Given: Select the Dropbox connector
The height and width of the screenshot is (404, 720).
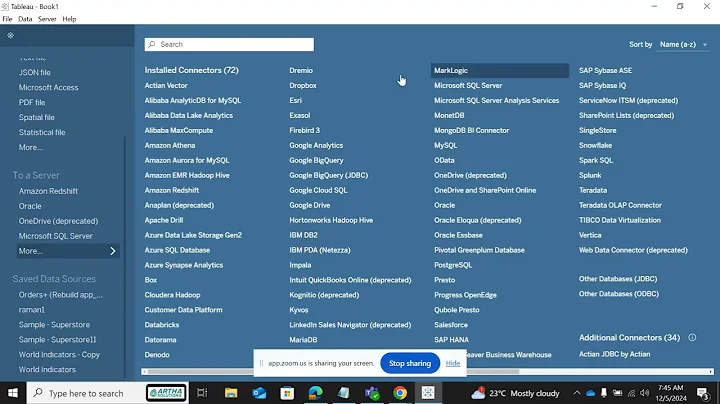Looking at the screenshot, I should coord(303,85).
